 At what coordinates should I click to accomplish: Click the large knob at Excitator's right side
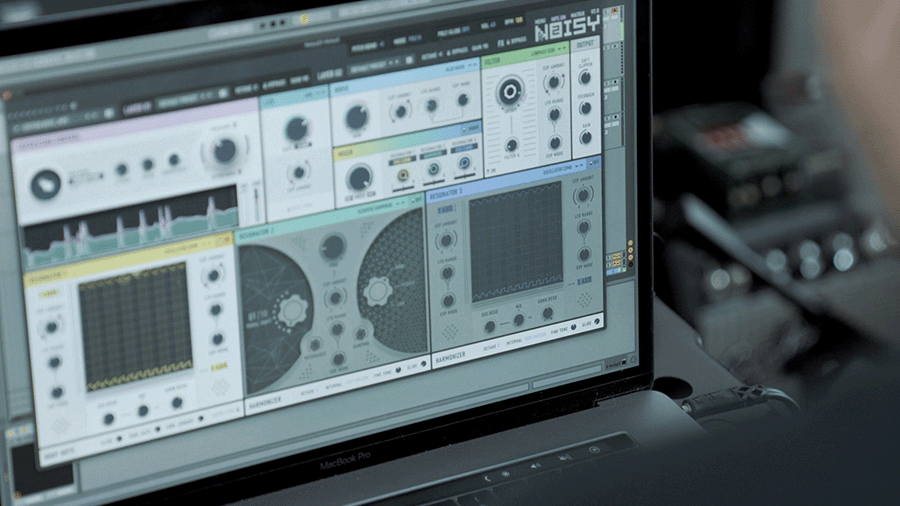224,151
